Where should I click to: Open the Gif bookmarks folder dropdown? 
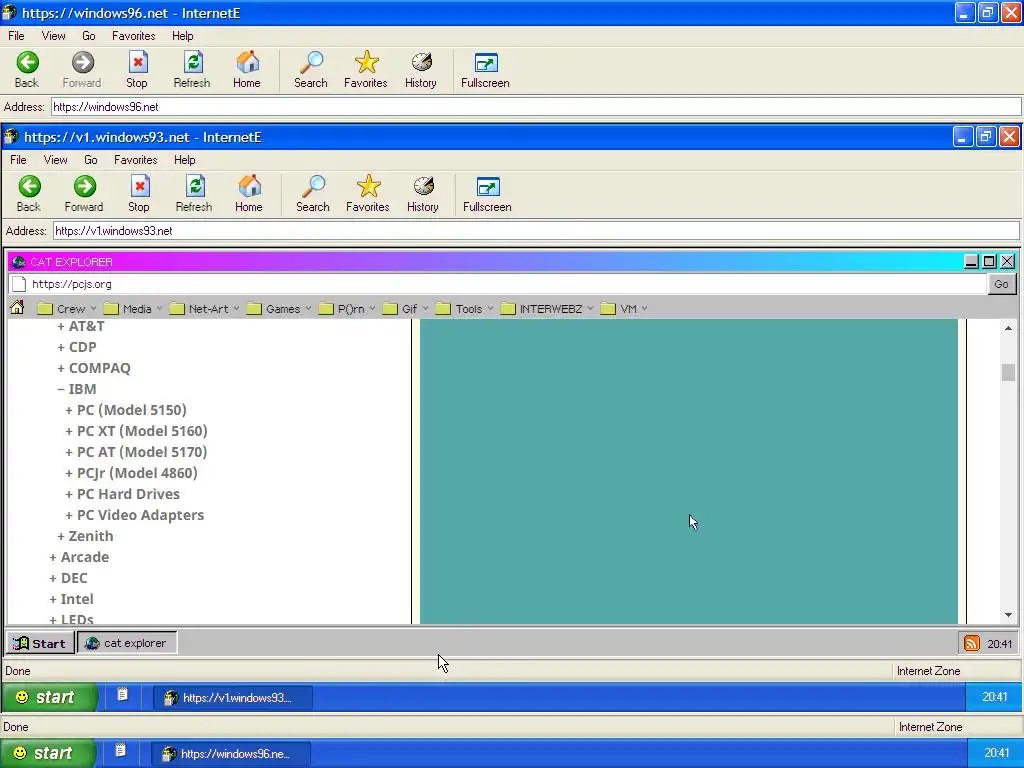point(406,309)
